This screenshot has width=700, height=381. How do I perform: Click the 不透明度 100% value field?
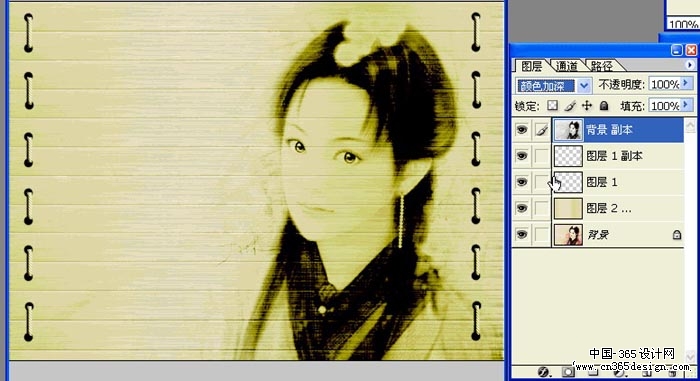665,84
